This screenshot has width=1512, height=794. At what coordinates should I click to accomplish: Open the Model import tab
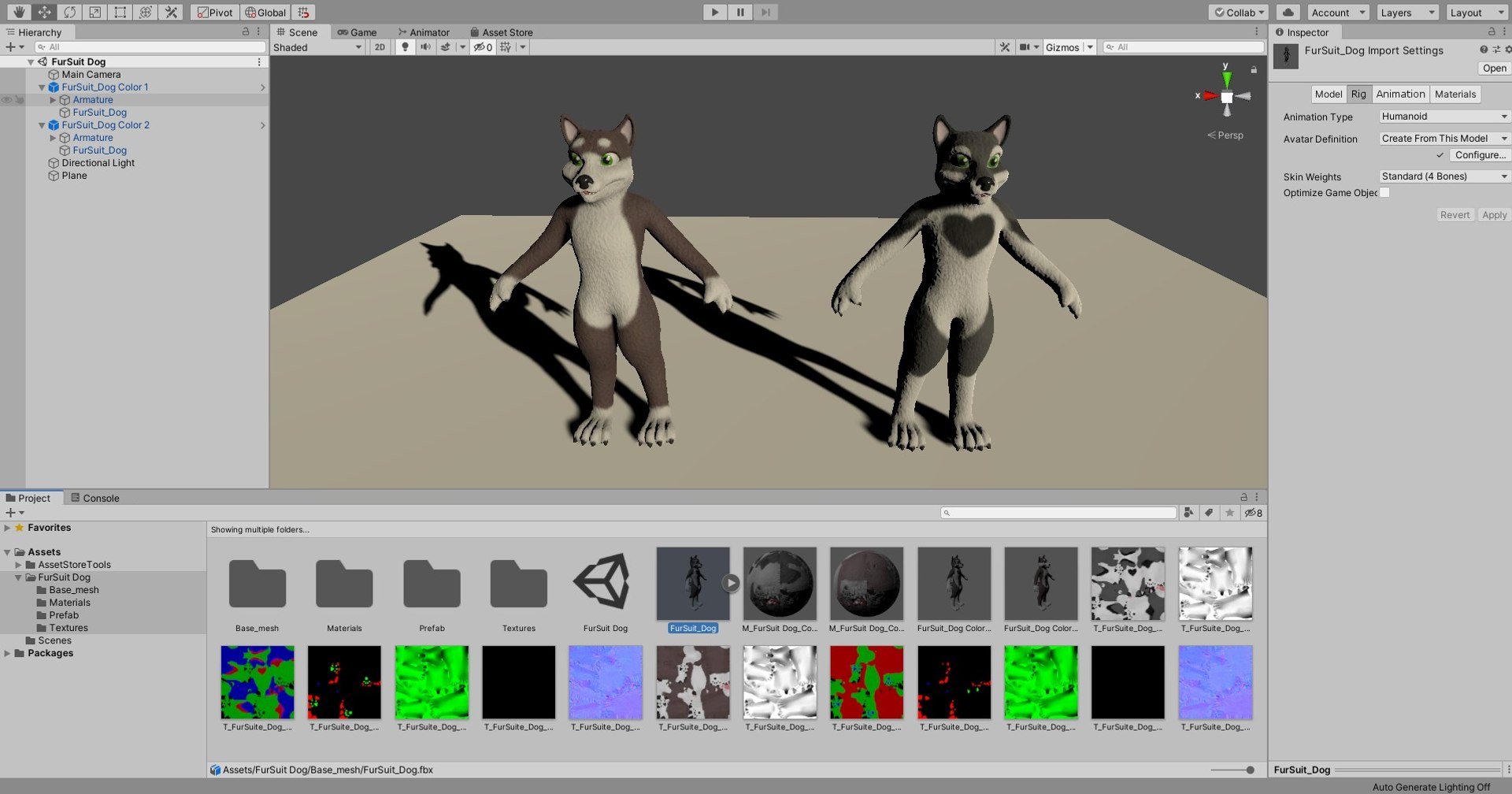tap(1329, 94)
